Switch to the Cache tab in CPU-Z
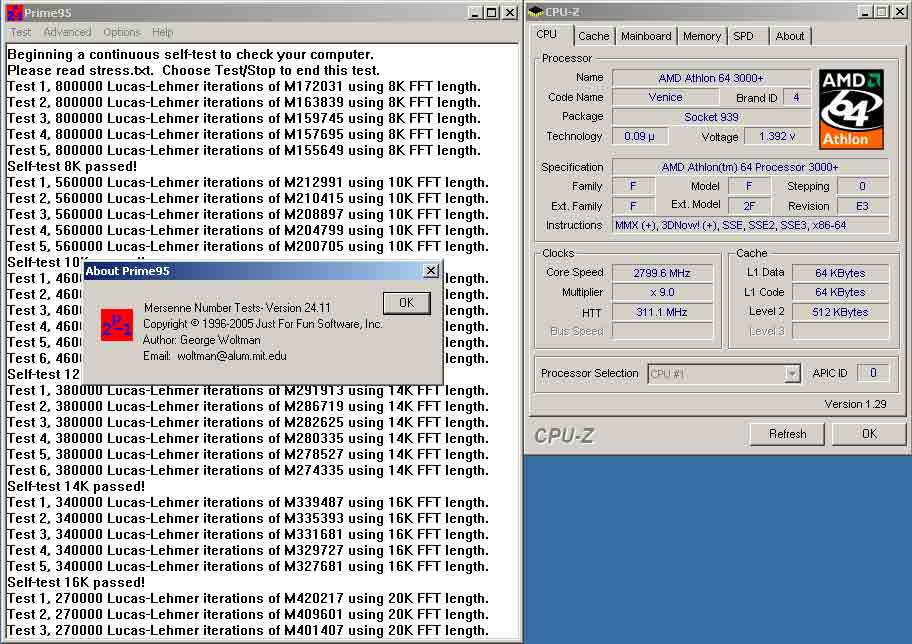This screenshot has height=644, width=912. point(593,36)
